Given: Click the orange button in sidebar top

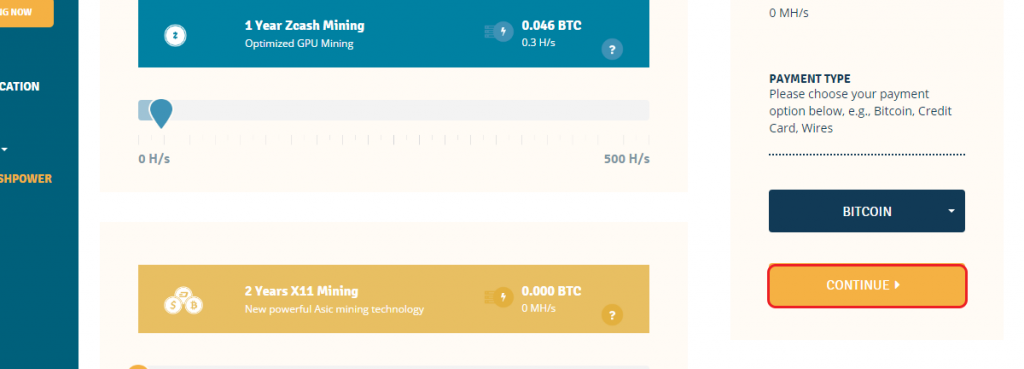Looking at the screenshot, I should pyautogui.click(x=27, y=12).
